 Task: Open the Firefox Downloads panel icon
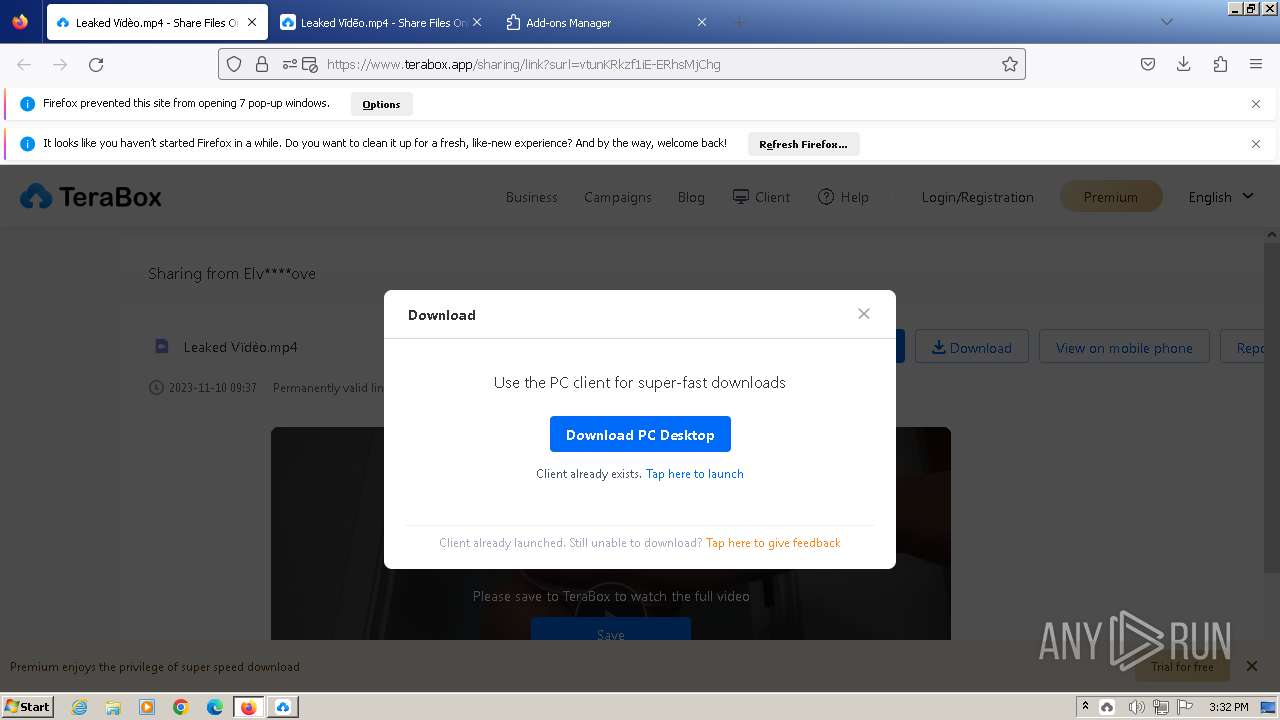(x=1184, y=64)
